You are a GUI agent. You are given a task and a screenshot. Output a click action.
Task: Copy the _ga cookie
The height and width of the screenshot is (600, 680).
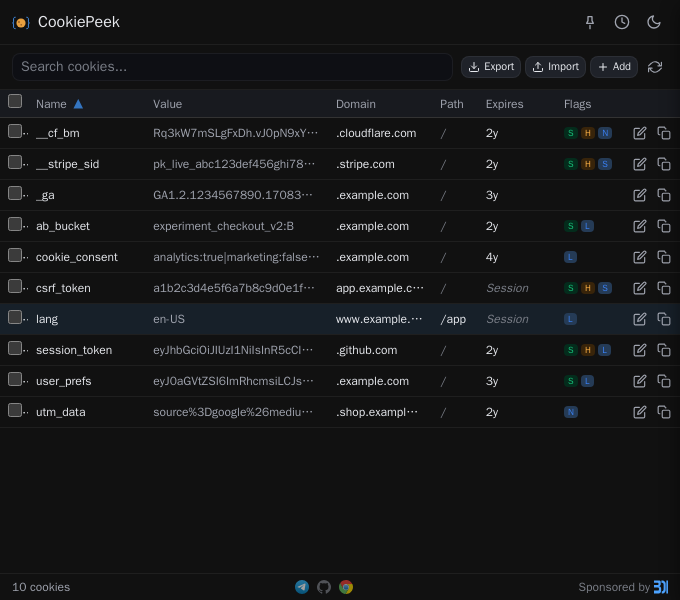pyautogui.click(x=664, y=195)
